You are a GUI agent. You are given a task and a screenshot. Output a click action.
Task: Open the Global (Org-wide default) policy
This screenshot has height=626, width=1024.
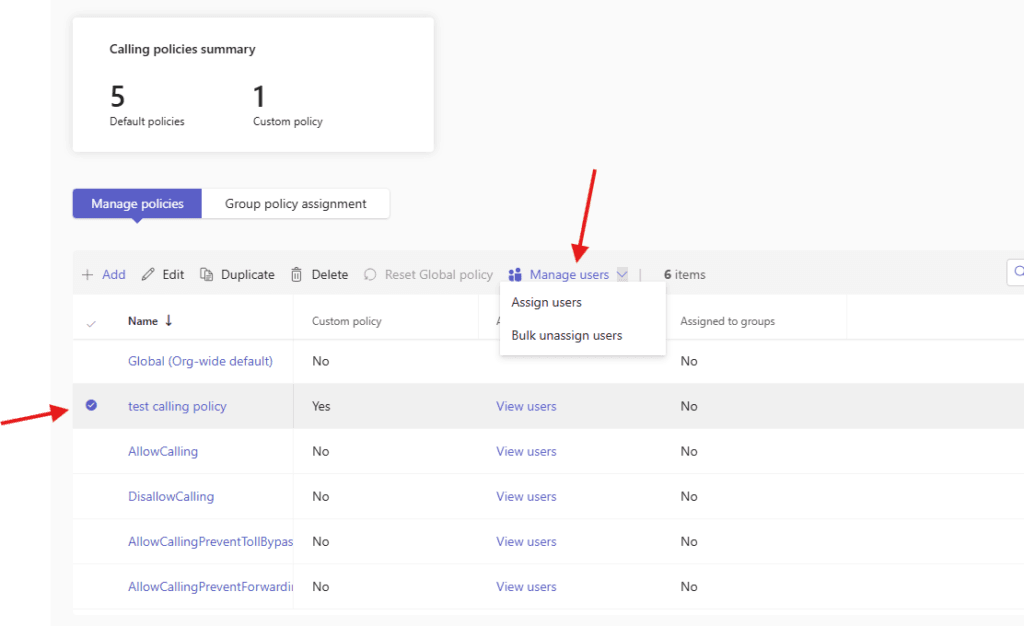[200, 361]
